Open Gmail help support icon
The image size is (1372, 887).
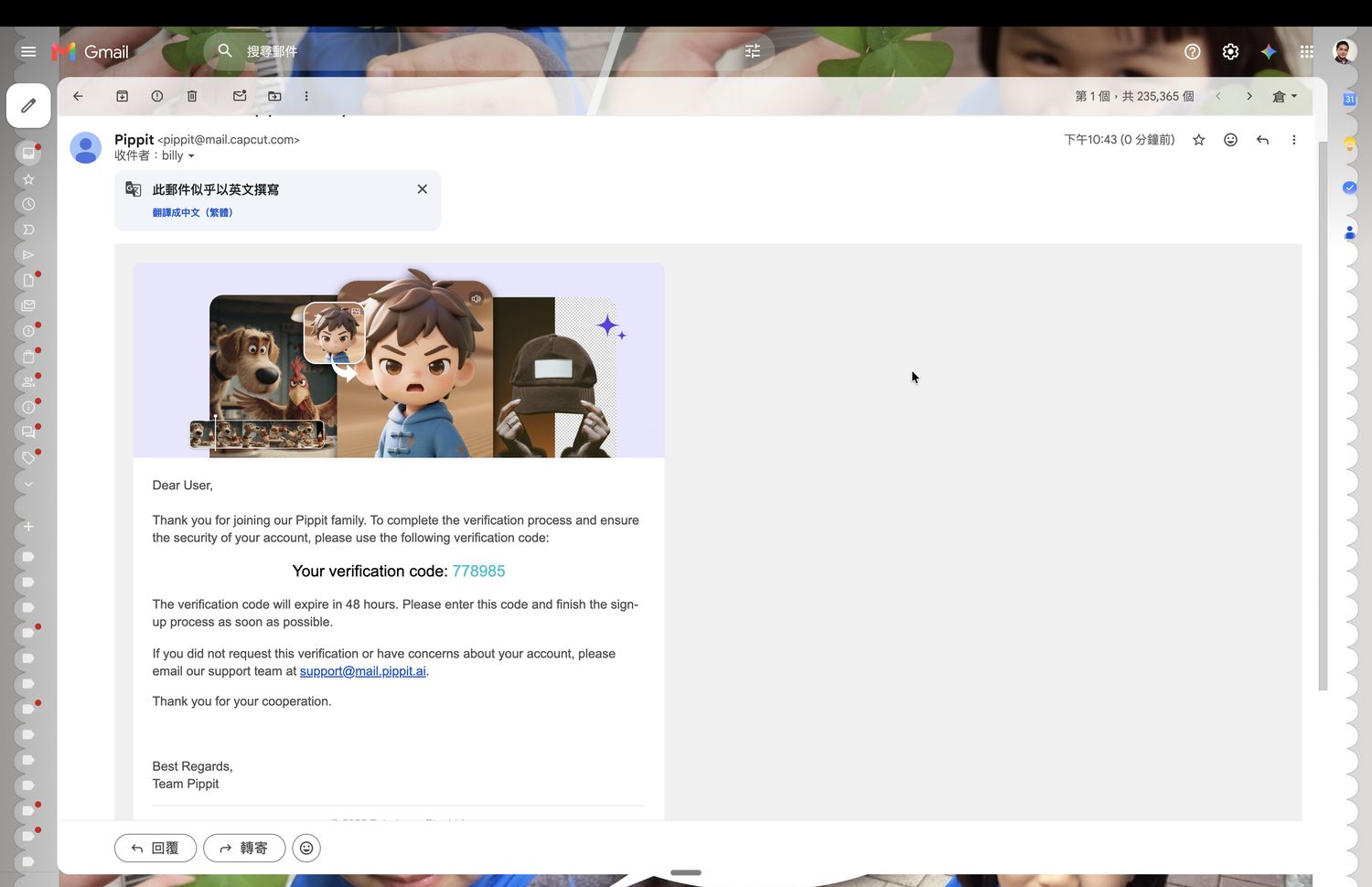(x=1193, y=52)
